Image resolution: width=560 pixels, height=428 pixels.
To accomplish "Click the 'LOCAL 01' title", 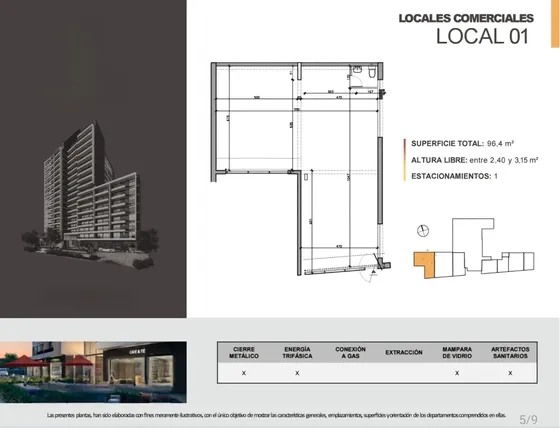I will tap(482, 36).
